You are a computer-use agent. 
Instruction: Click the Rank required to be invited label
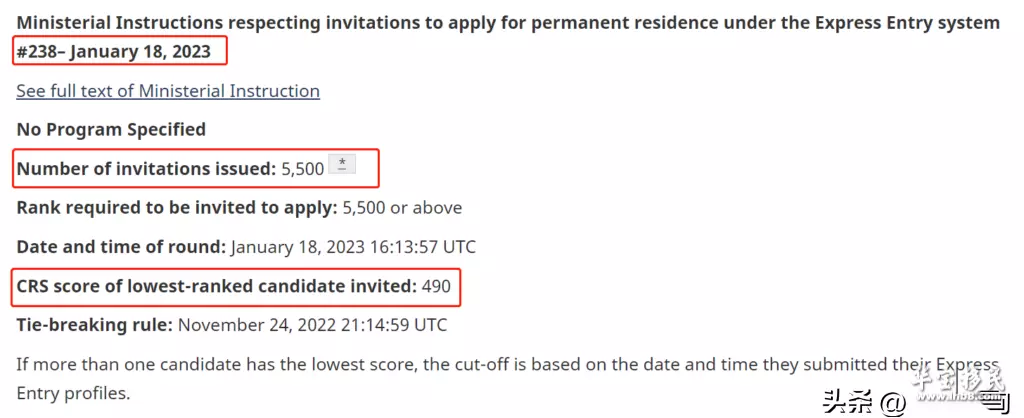click(x=177, y=208)
